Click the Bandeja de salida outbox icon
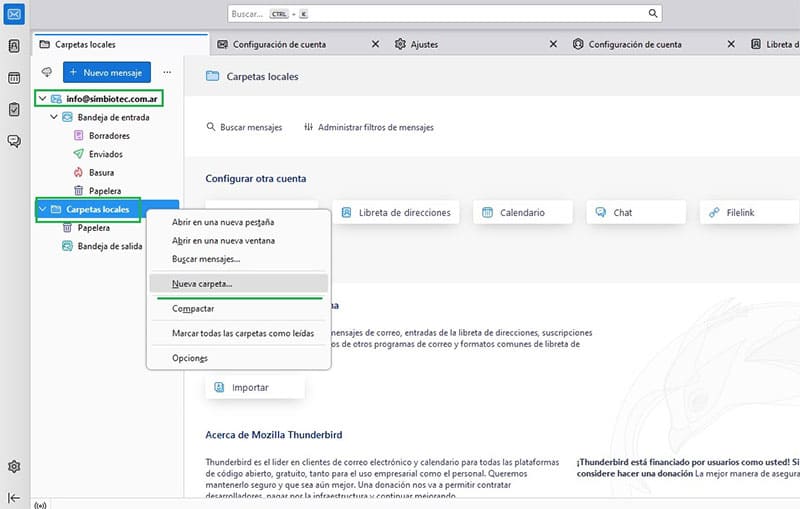Viewport: 800px width, 509px height. click(x=67, y=246)
